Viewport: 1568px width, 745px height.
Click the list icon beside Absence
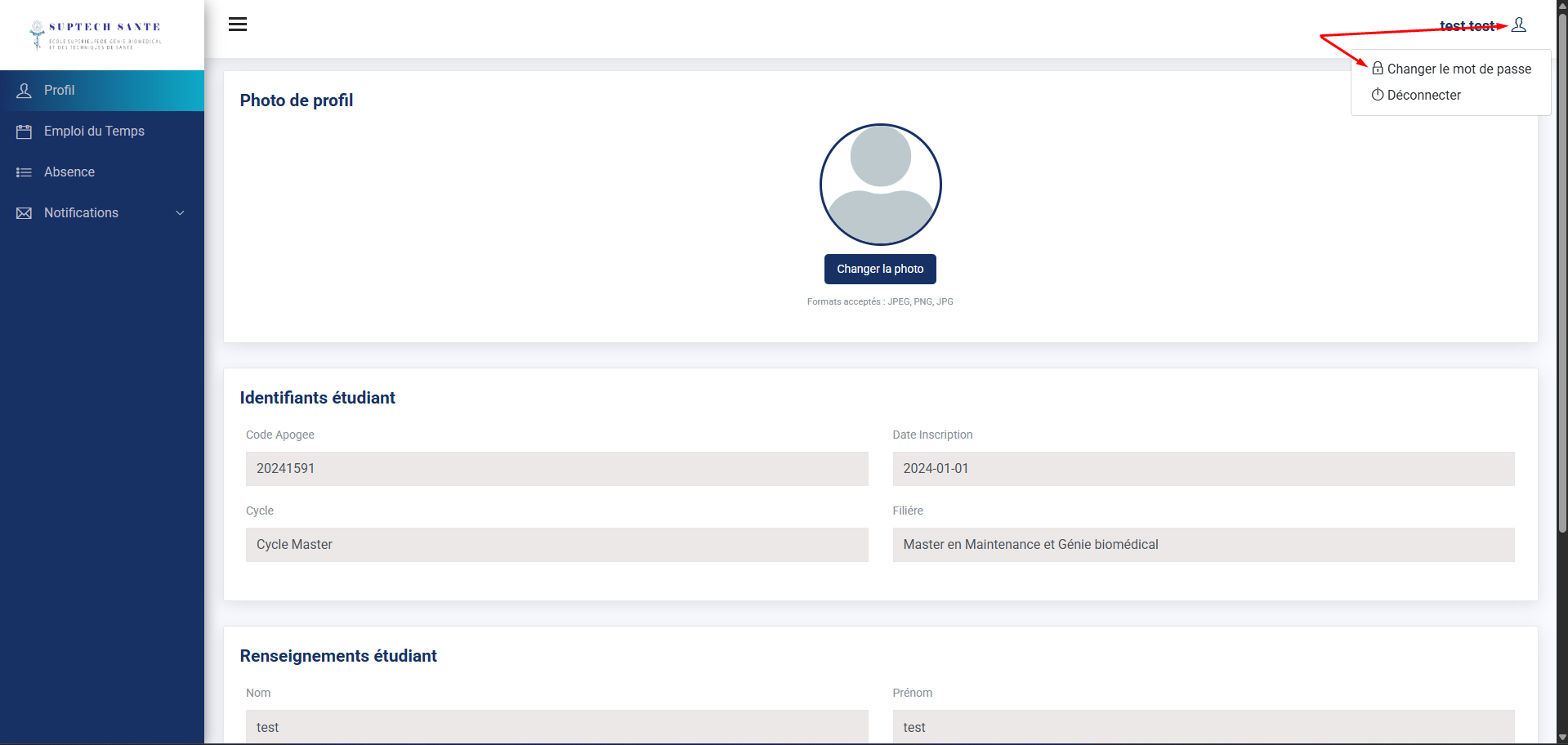pos(25,172)
